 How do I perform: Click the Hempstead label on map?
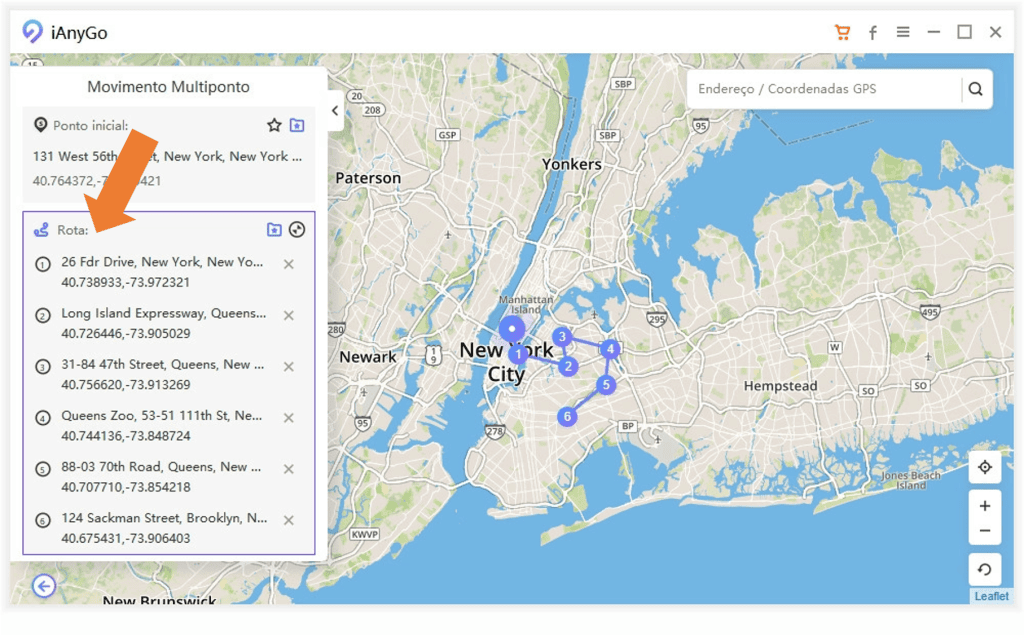pos(780,386)
